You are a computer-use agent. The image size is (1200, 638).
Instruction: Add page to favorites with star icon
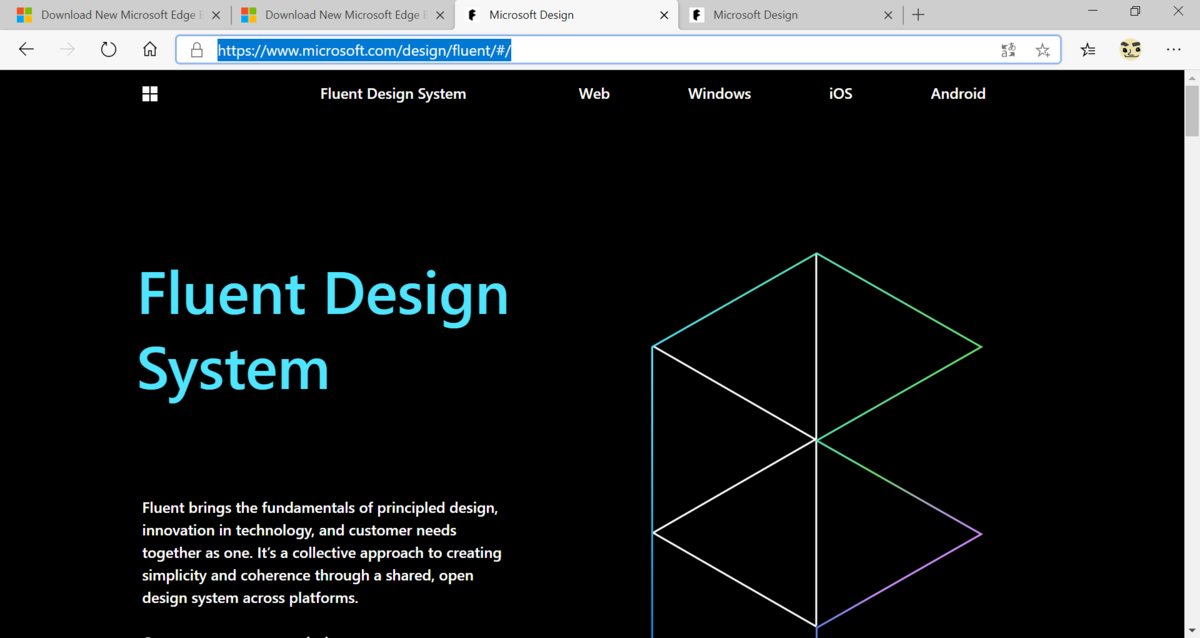1043,50
